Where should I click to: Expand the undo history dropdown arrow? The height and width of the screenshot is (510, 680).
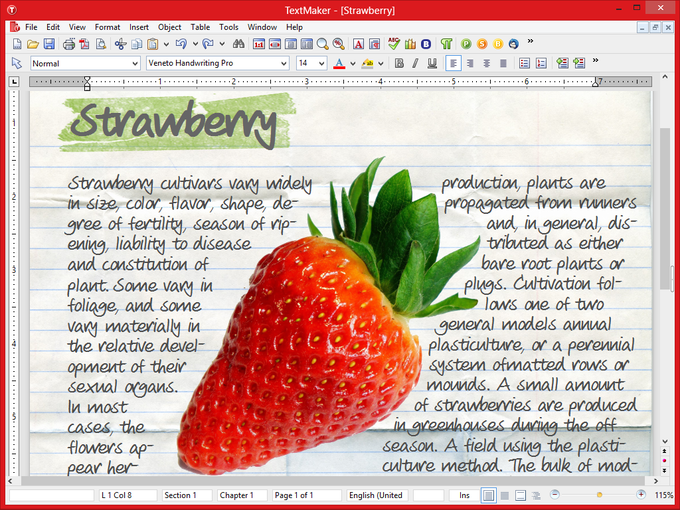coord(195,44)
